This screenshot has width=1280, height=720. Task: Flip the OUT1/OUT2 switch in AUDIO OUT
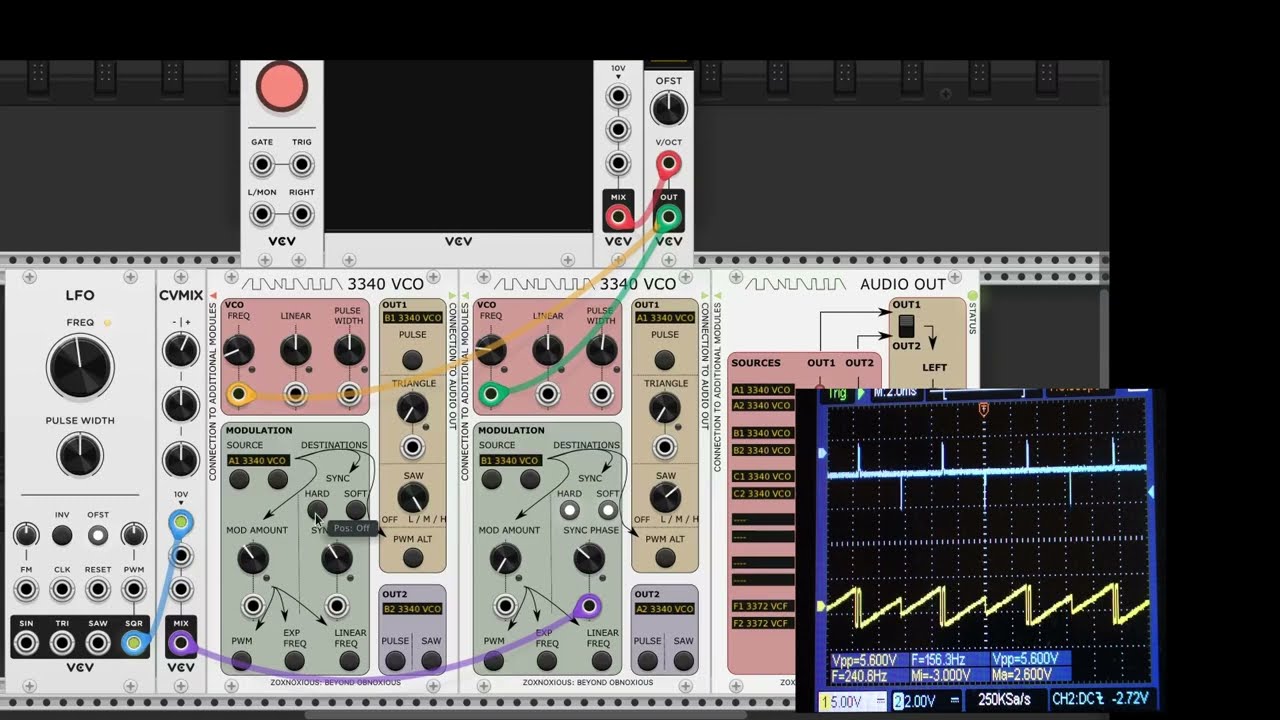(906, 326)
